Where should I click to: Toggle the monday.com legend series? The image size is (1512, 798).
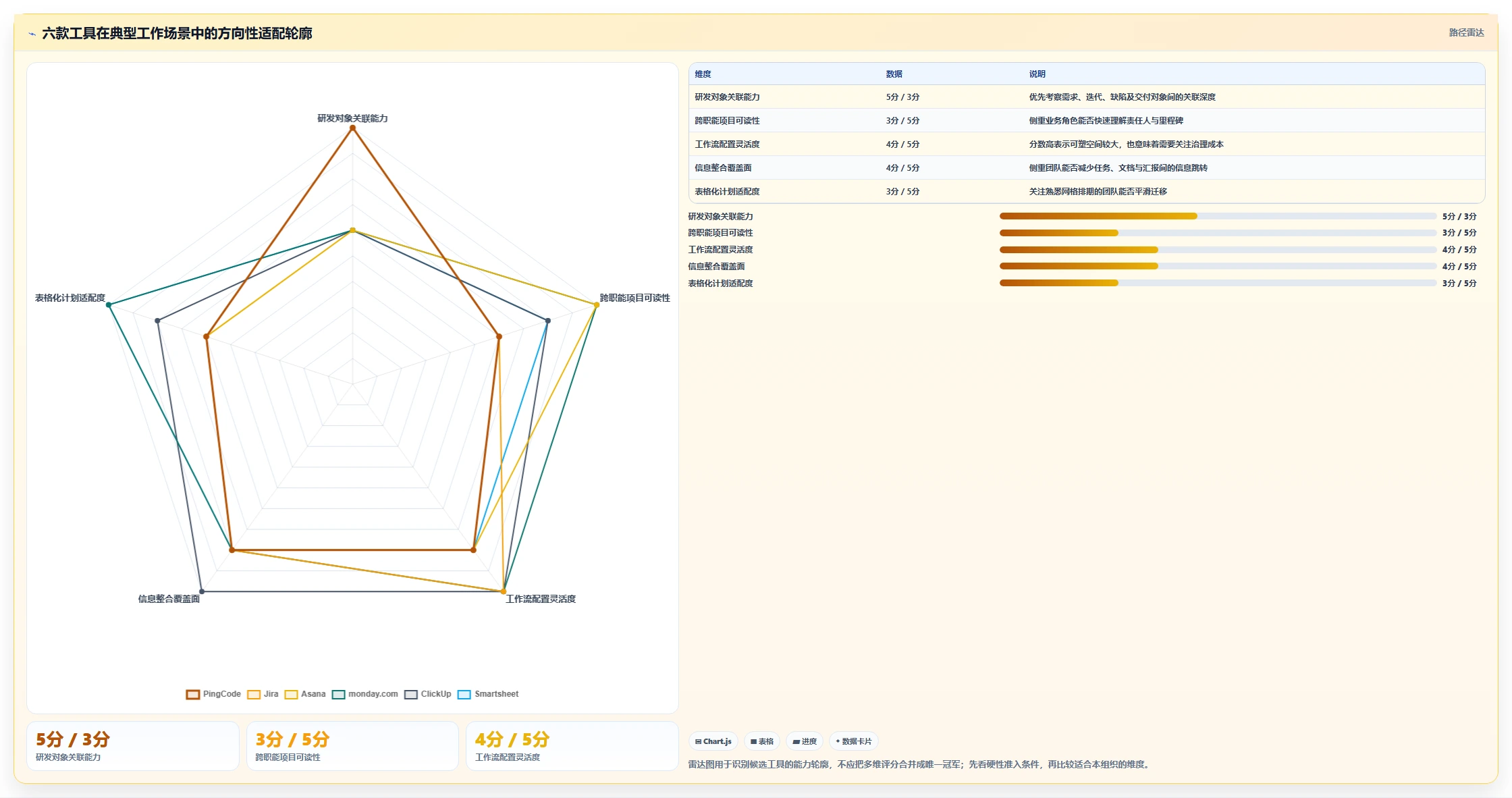(365, 694)
